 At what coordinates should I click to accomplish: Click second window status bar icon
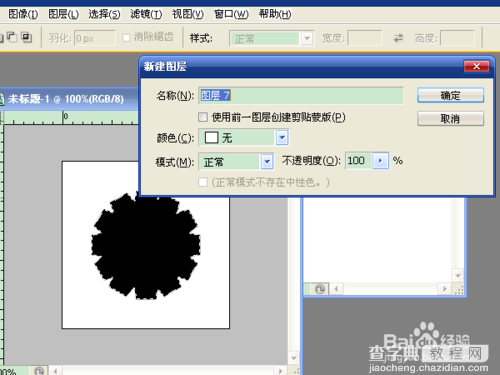320,289
